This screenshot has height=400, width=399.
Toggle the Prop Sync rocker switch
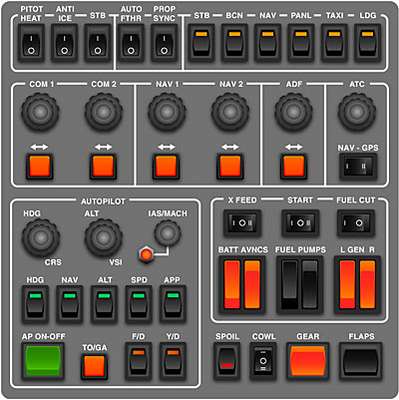point(164,43)
